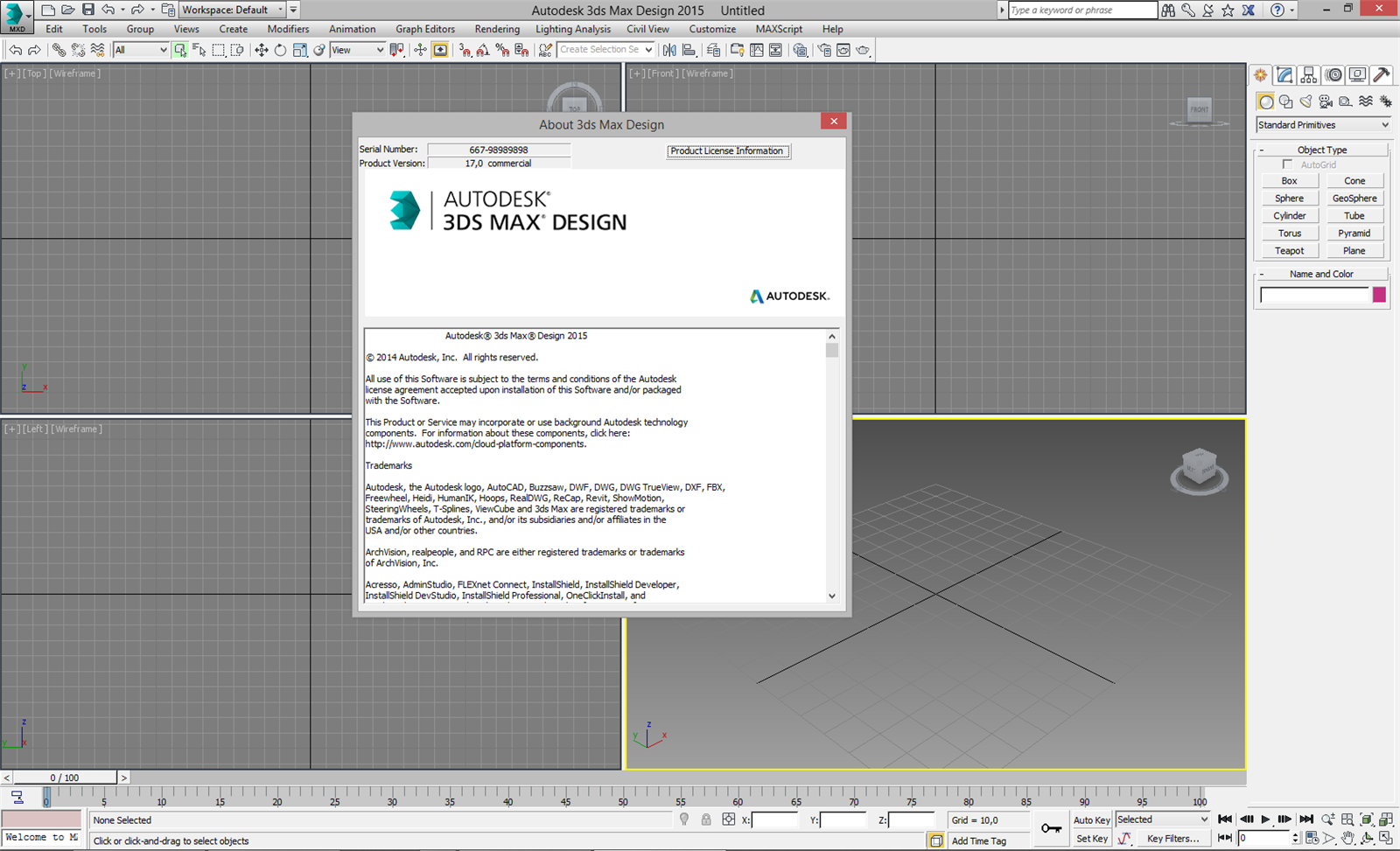Create a Teapot primitive
Screen dimensions: 1400x851
pos(1289,251)
